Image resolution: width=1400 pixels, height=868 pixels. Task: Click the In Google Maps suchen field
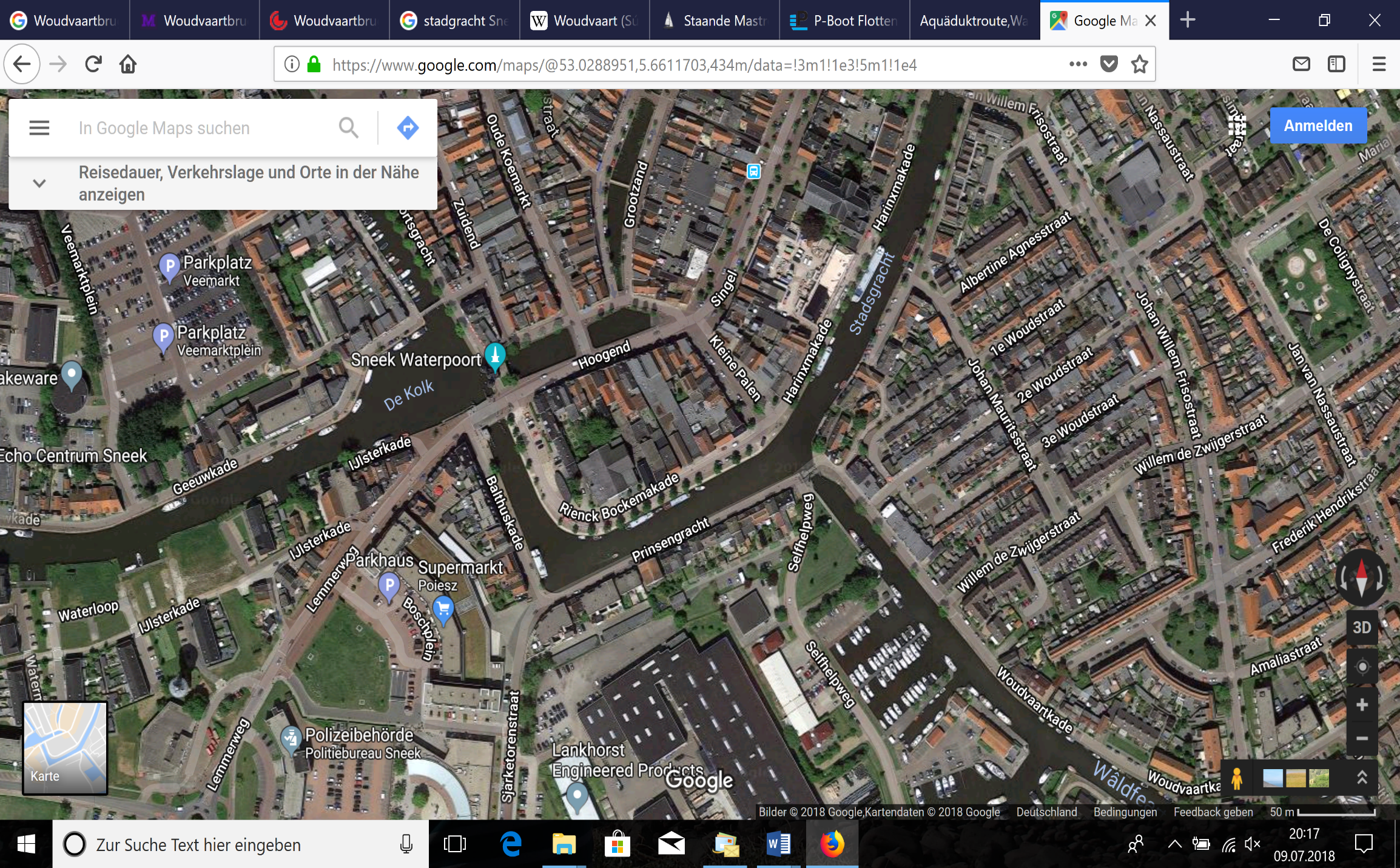coord(200,128)
